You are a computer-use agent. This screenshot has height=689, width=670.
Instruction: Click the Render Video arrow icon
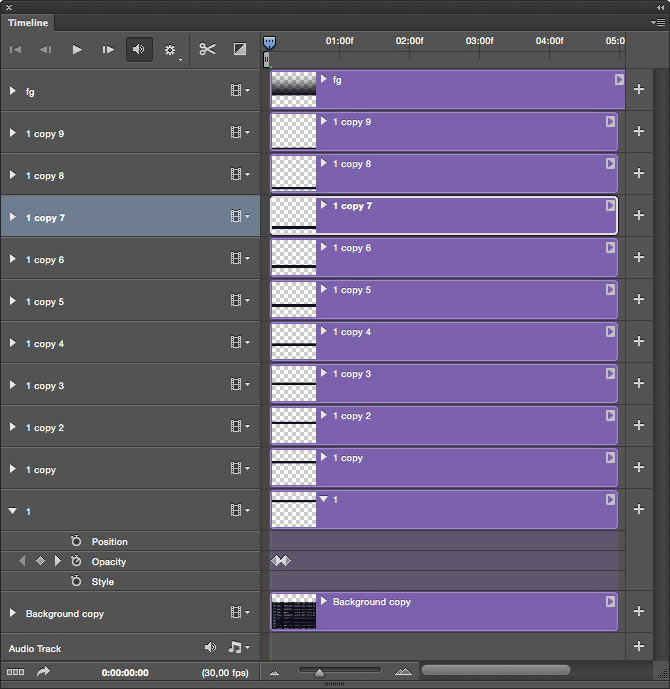pyautogui.click(x=43, y=673)
